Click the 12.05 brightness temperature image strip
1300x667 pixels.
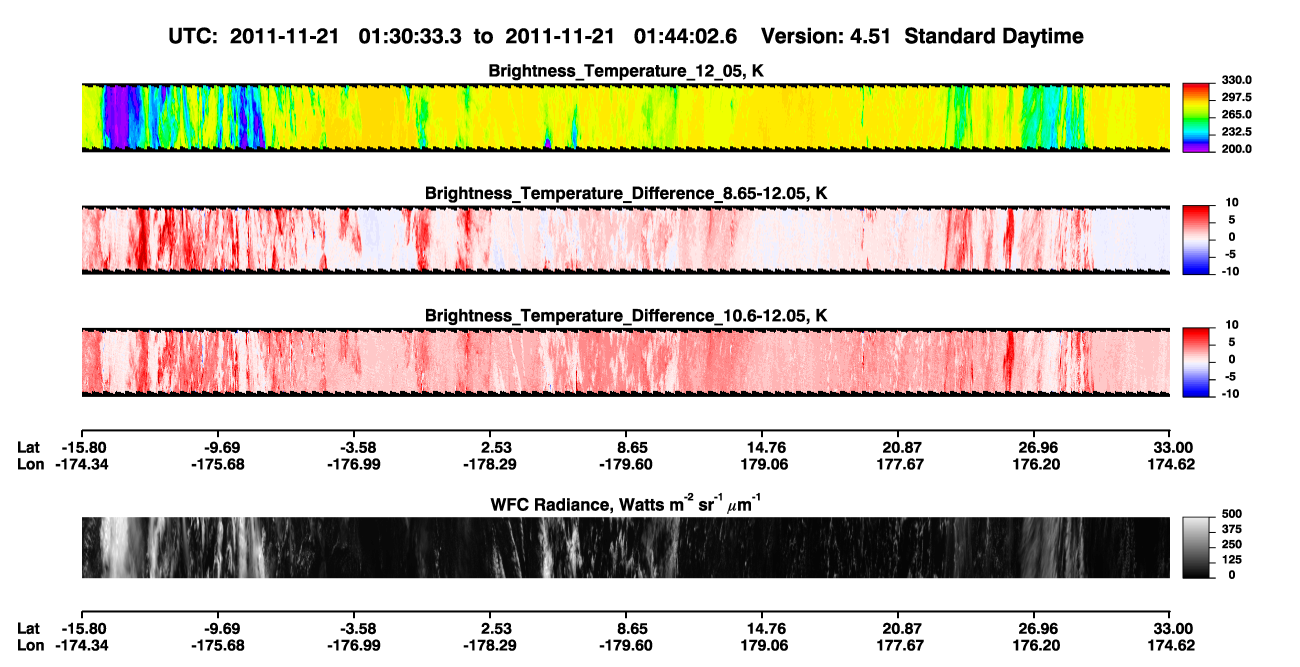pyautogui.click(x=626, y=117)
